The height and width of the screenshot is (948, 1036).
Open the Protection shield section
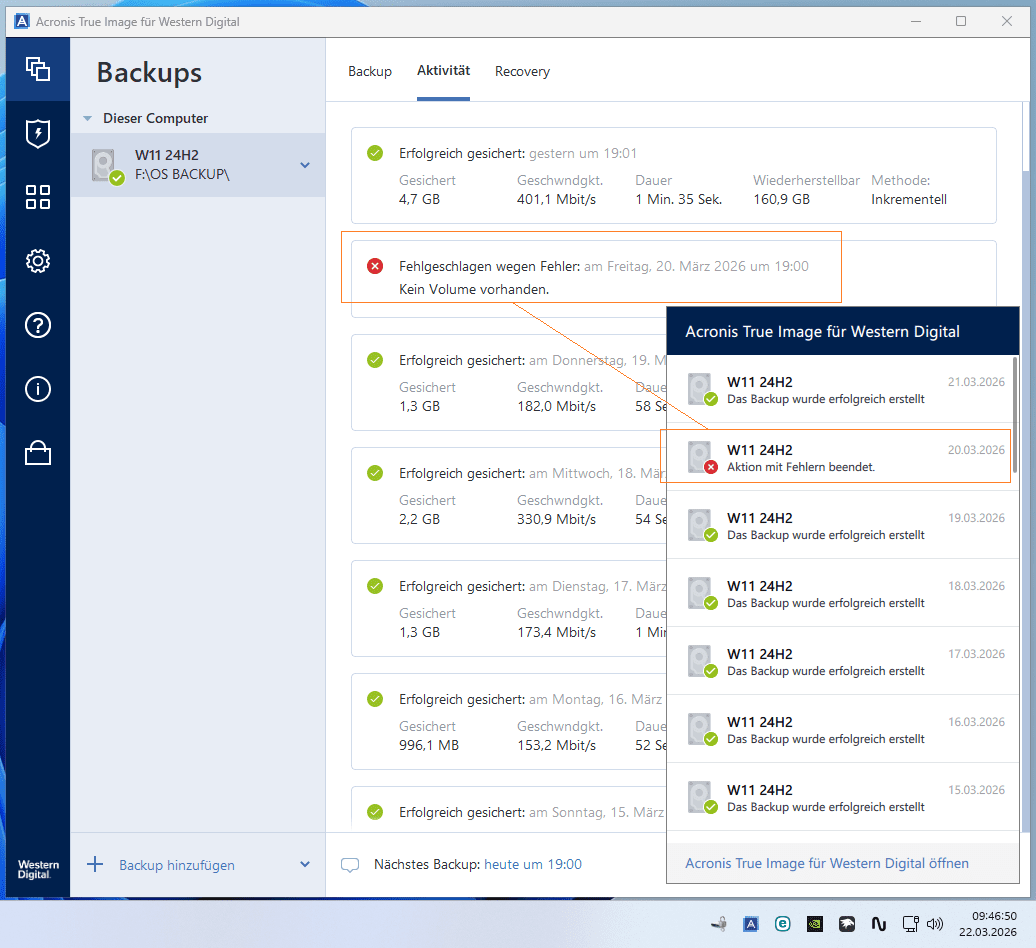[x=38, y=133]
